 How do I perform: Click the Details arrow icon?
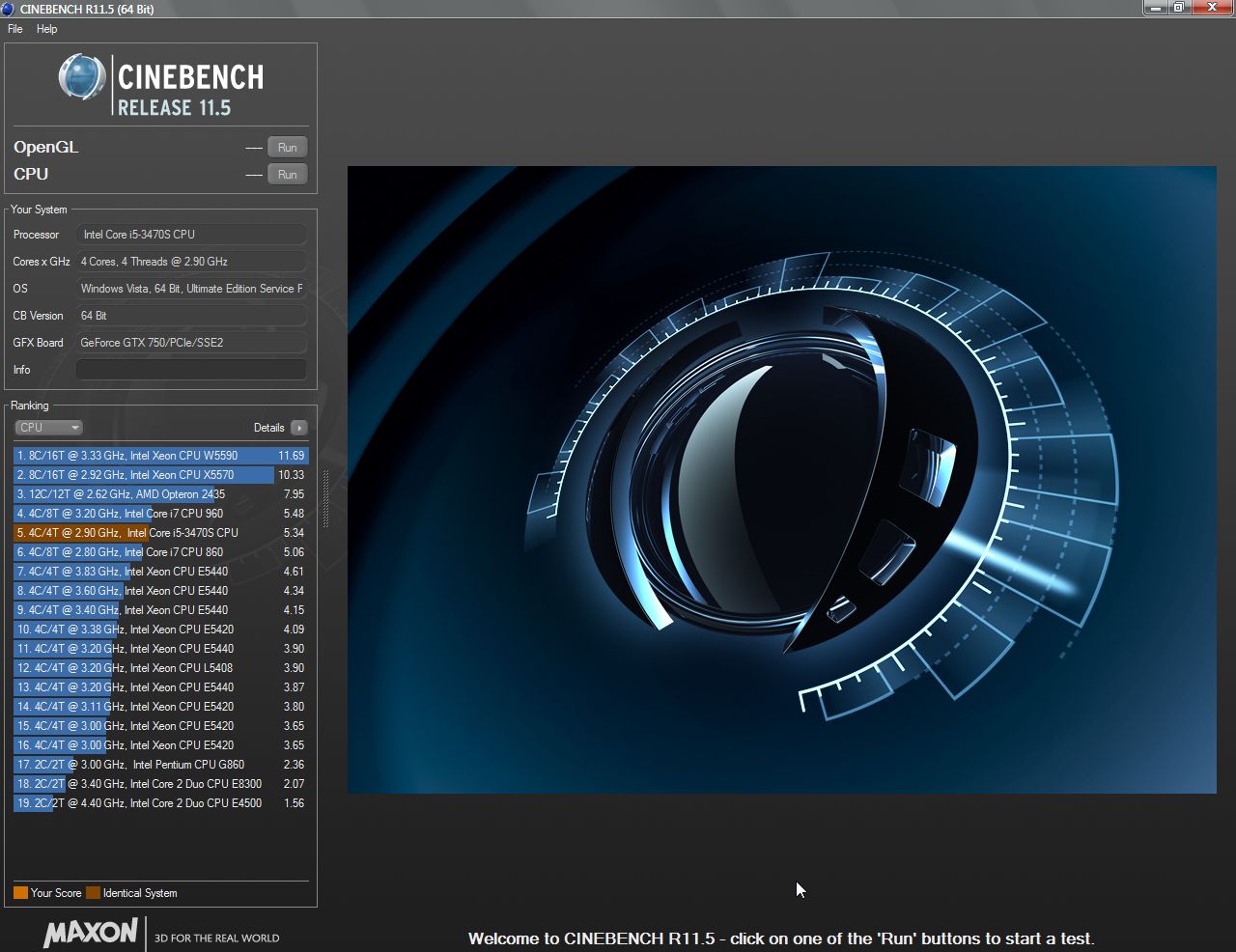298,428
